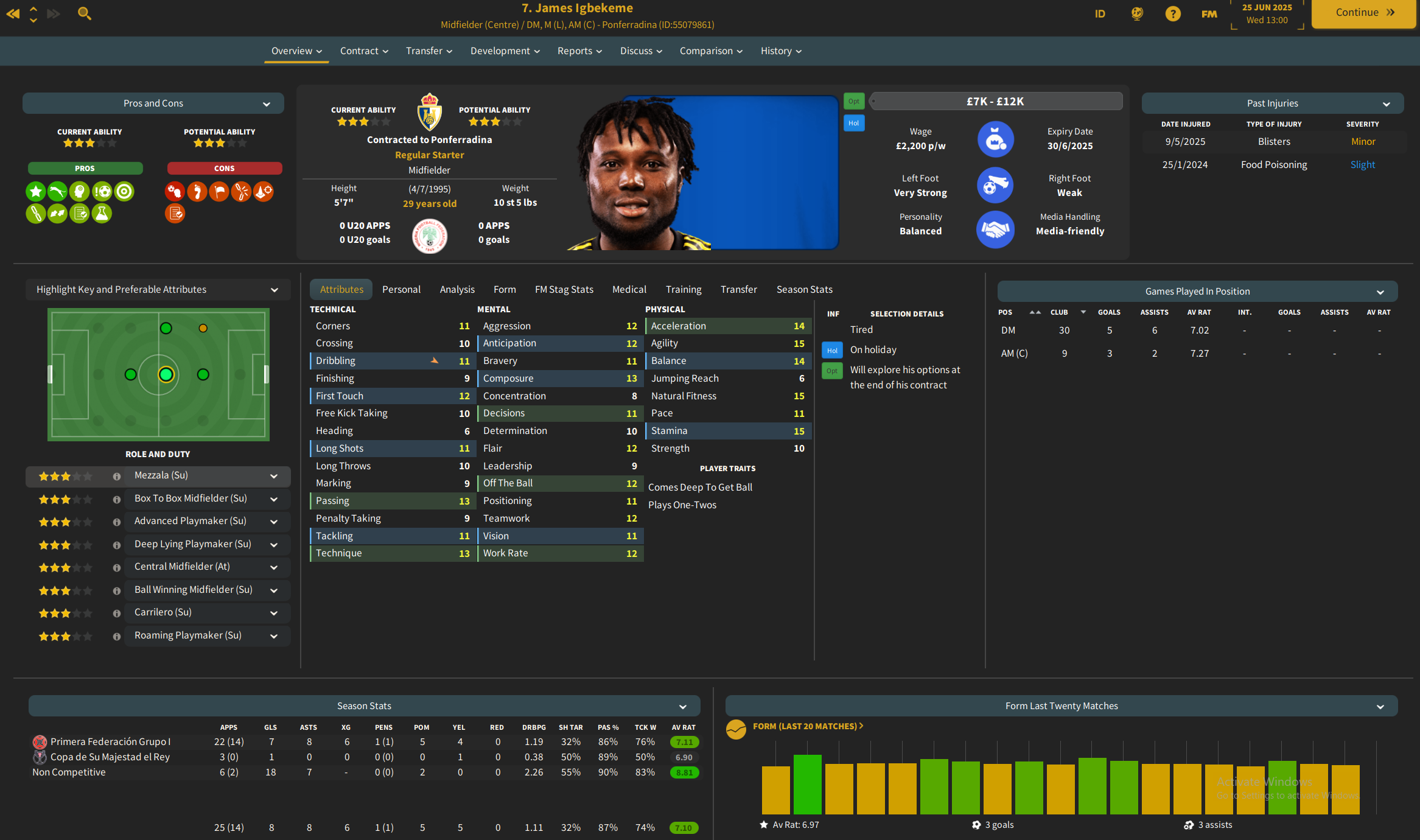Click the ID icon in top bar
Viewport: 1420px width, 840px height.
pos(1099,13)
